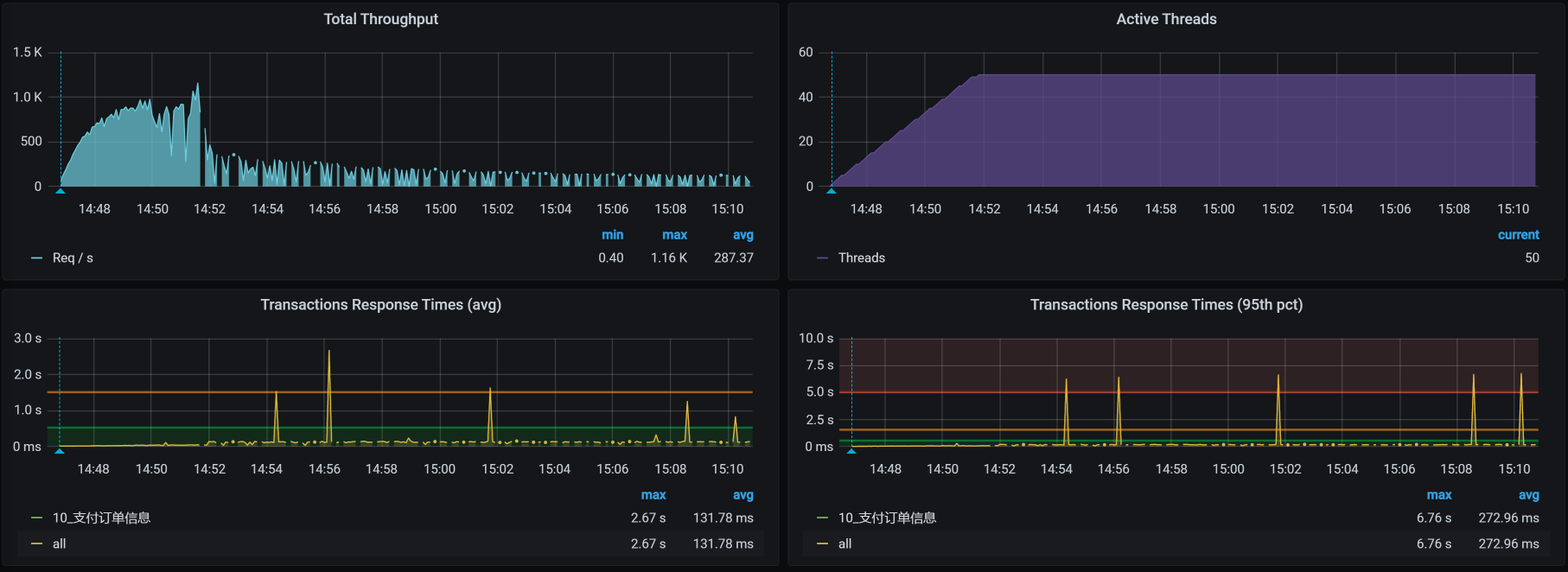
Task: Toggle 10_支付订单信息 series in the 95th pct panel
Action: point(887,518)
